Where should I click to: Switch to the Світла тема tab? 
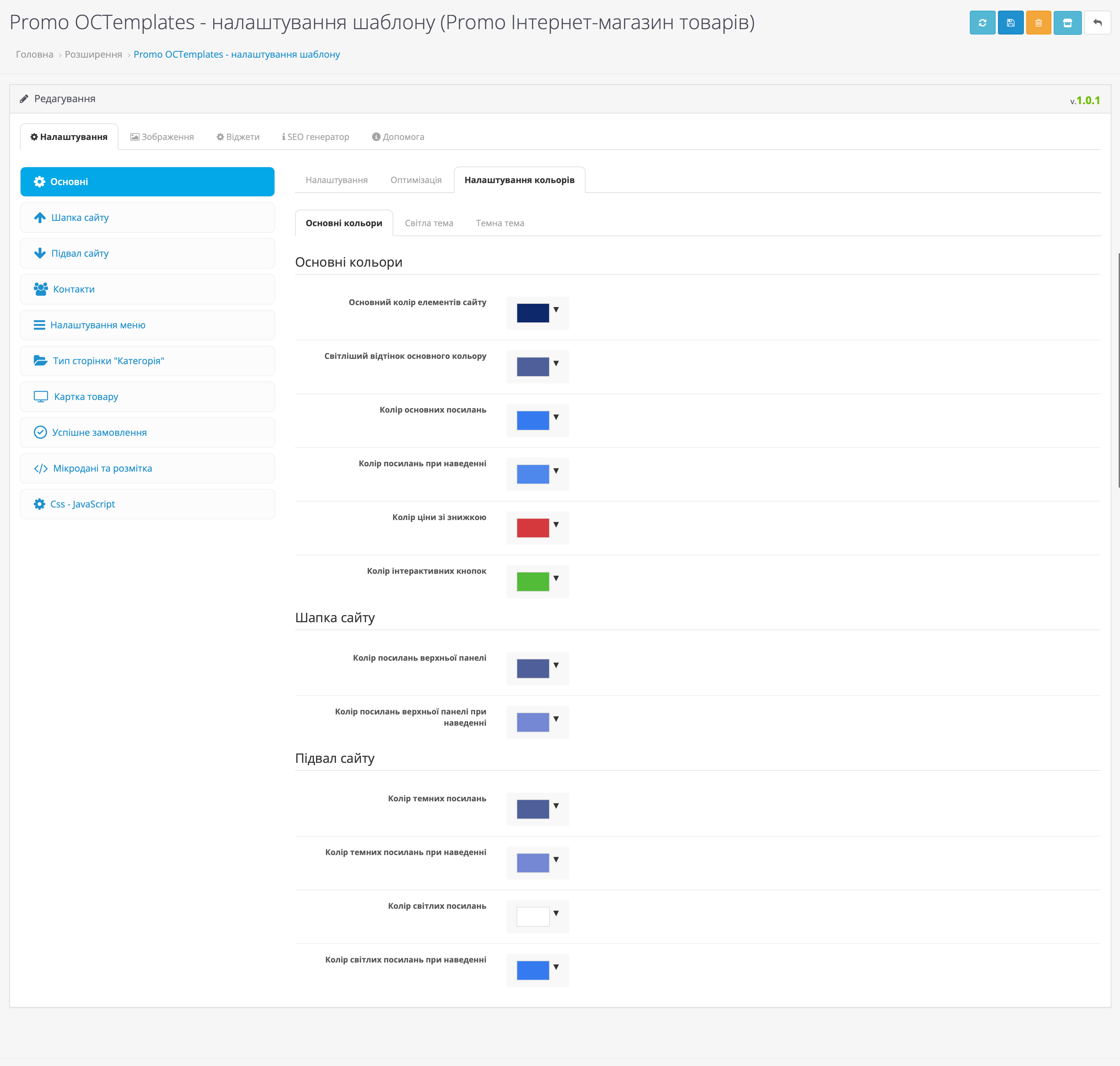pyautogui.click(x=429, y=223)
